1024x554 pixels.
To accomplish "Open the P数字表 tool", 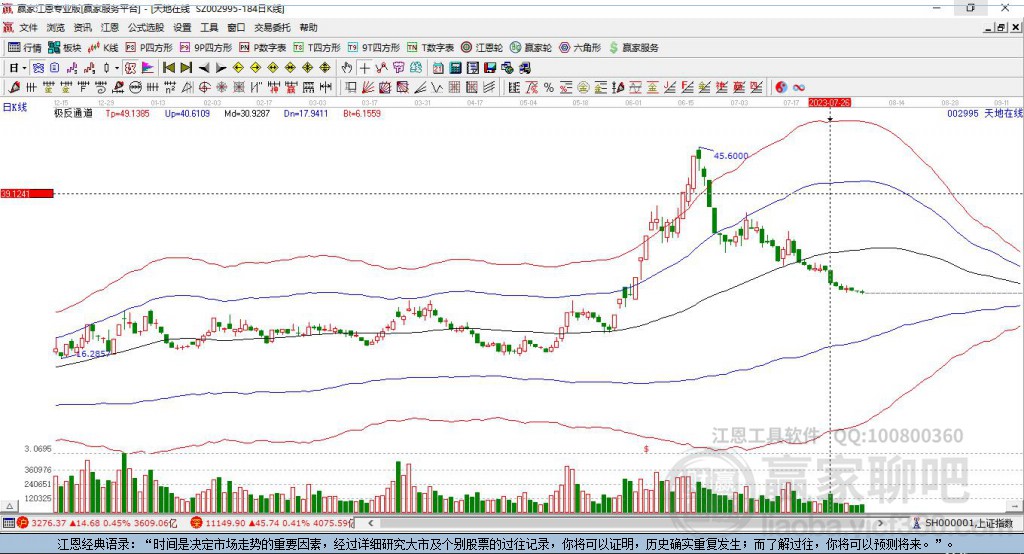I will 263,48.
